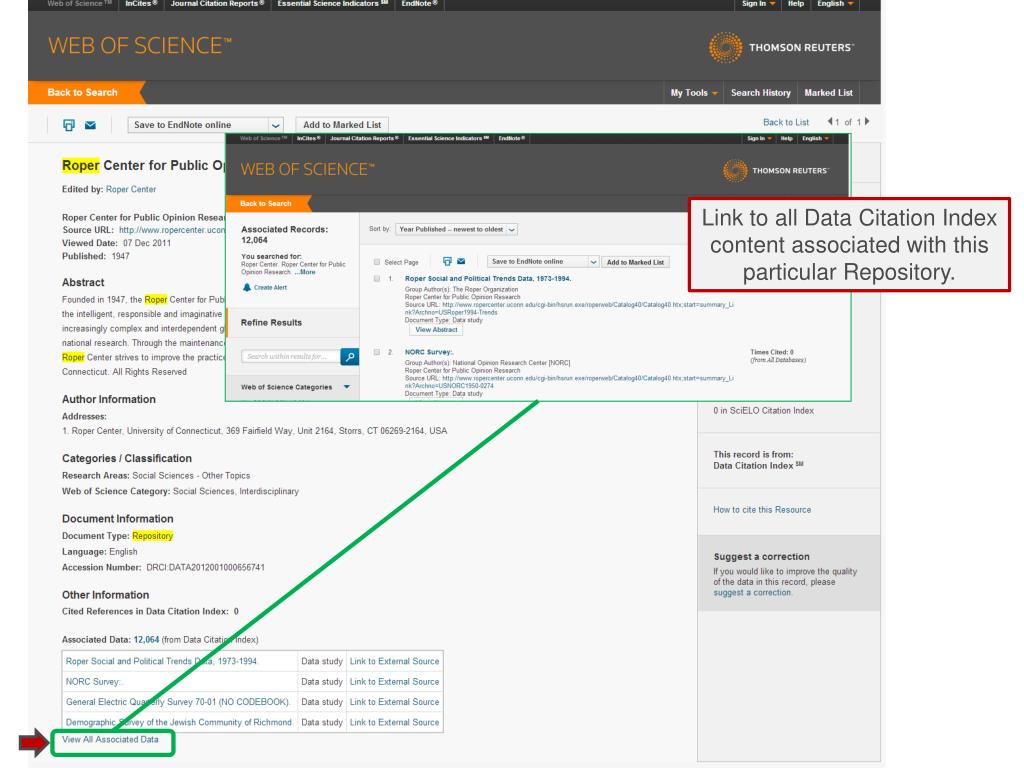Click the suggest a correction link
The height and width of the screenshot is (768, 1024).
click(x=752, y=592)
